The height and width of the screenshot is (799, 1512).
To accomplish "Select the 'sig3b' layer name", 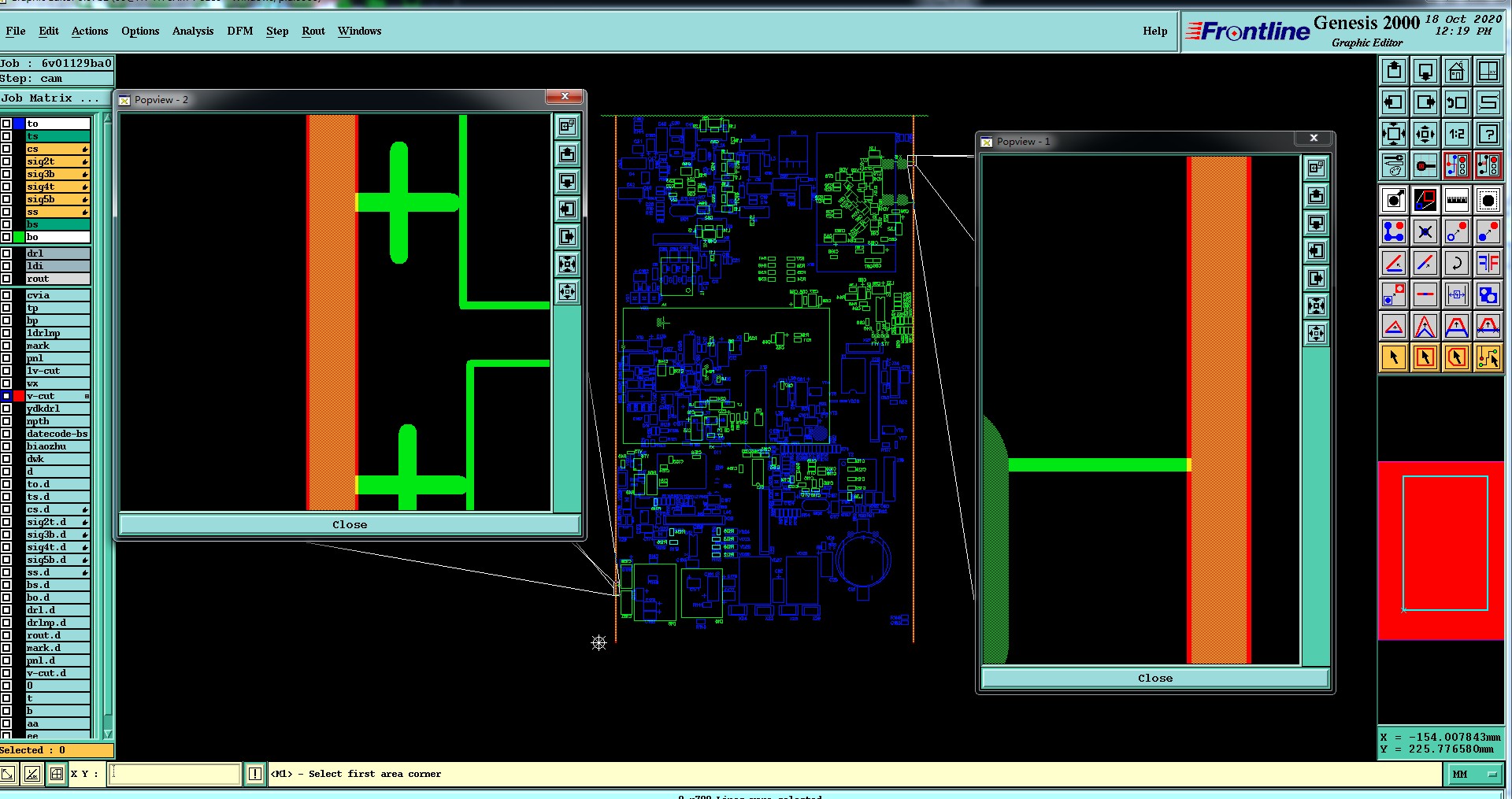I will click(57, 174).
